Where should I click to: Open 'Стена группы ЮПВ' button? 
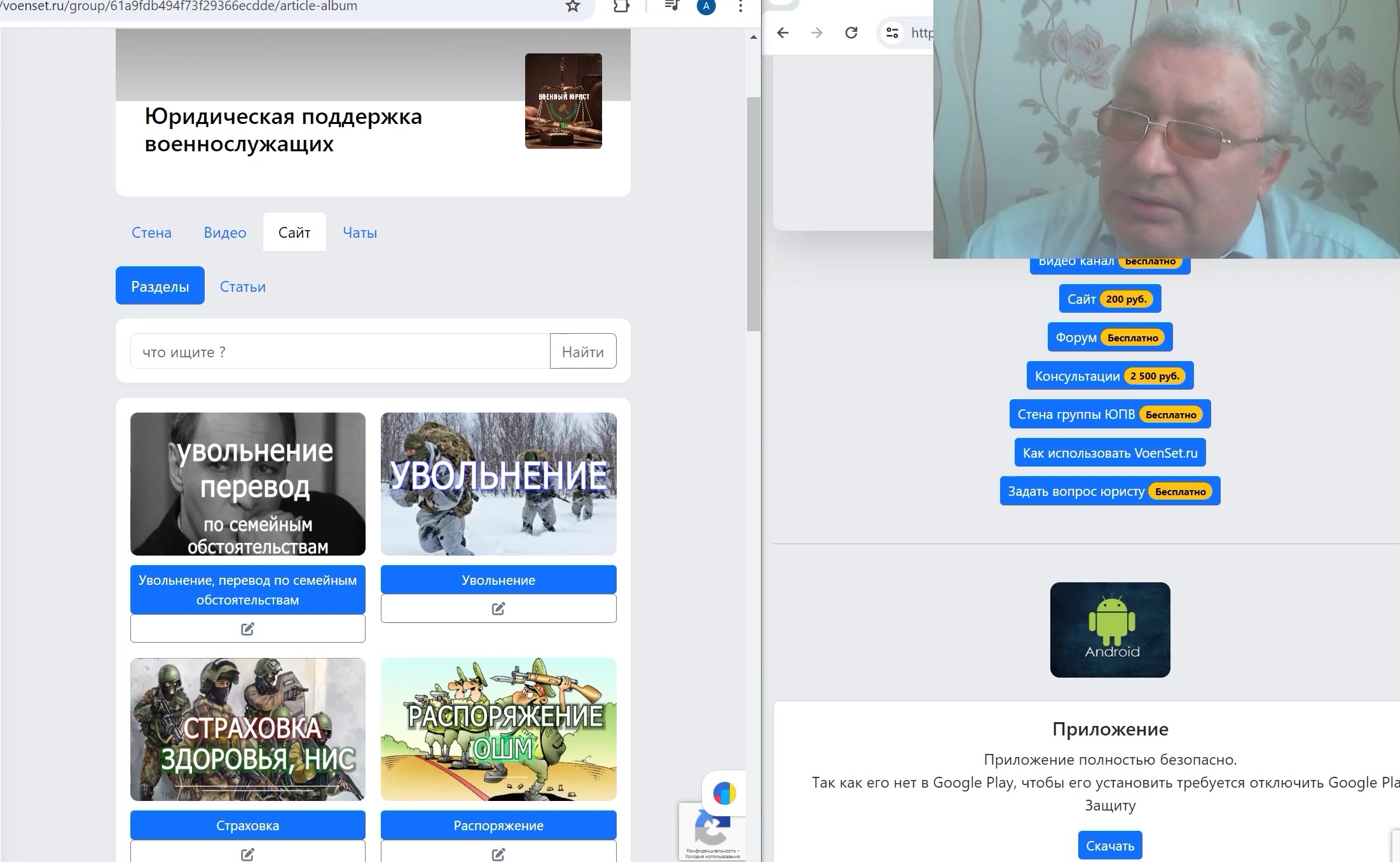pyautogui.click(x=1110, y=414)
